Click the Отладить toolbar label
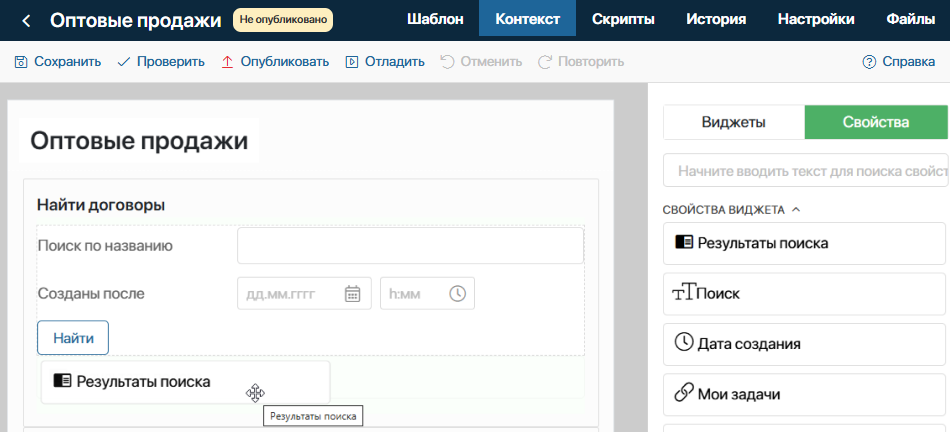 394,62
